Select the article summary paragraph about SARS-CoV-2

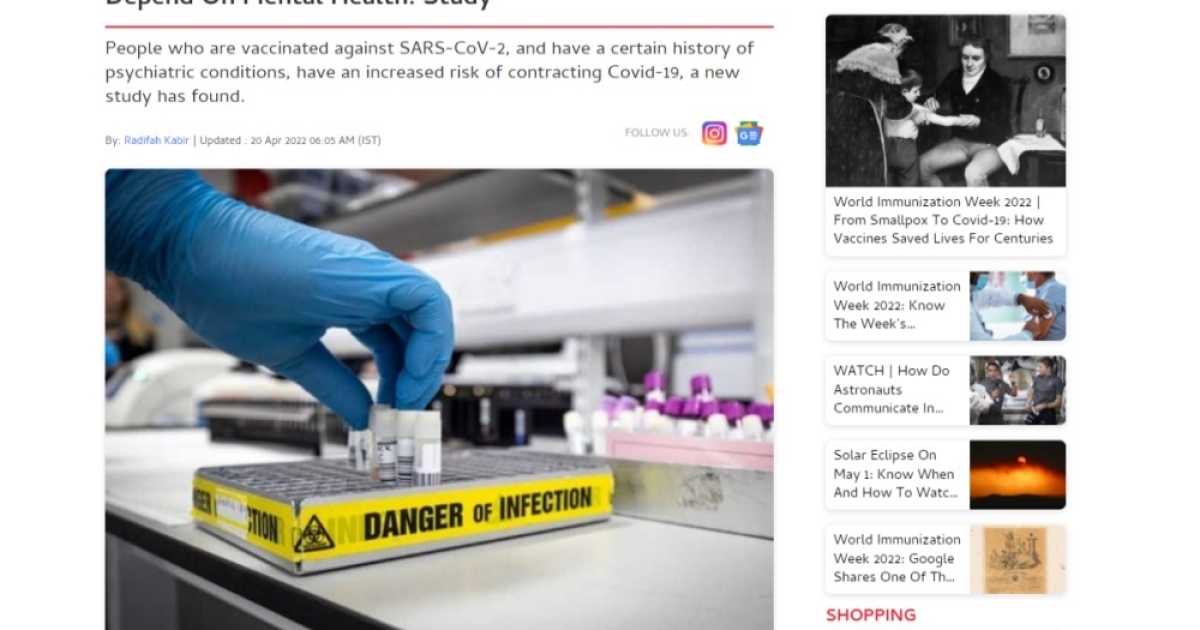coord(430,72)
